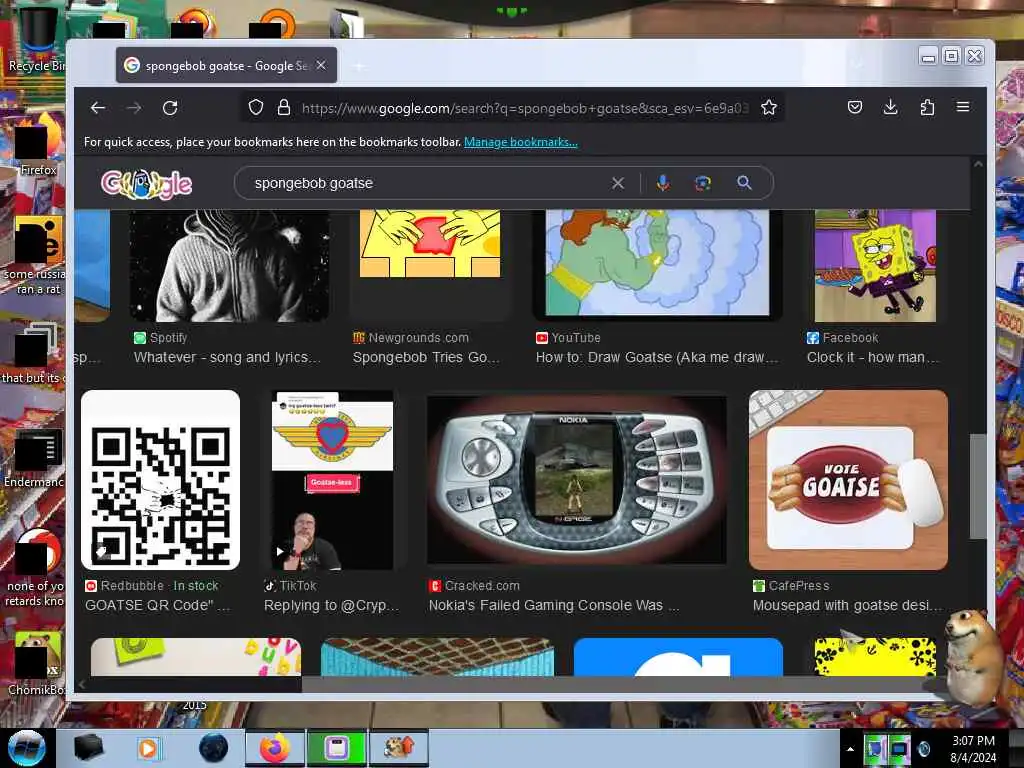Click the 'Clock it - how man...' title
Viewport: 1024px width, 768px height.
pos(872,357)
